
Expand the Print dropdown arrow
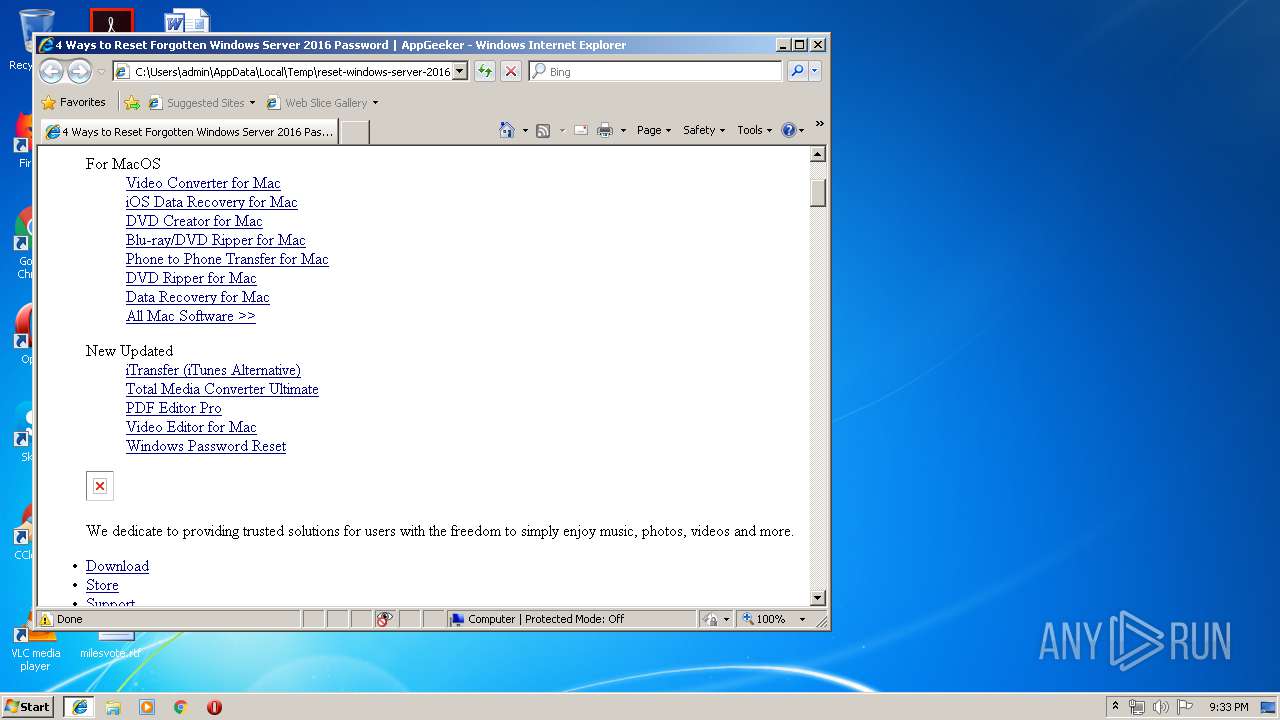pos(623,130)
